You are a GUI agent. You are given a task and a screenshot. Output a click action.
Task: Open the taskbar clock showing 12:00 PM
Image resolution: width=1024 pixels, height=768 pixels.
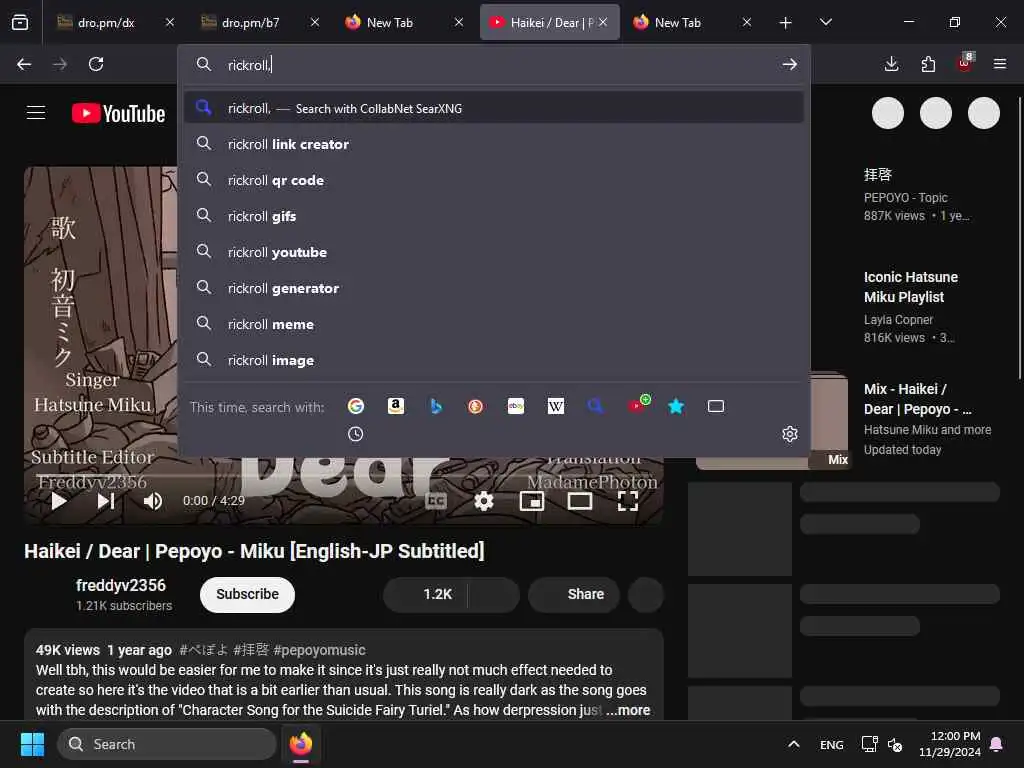[950, 744]
